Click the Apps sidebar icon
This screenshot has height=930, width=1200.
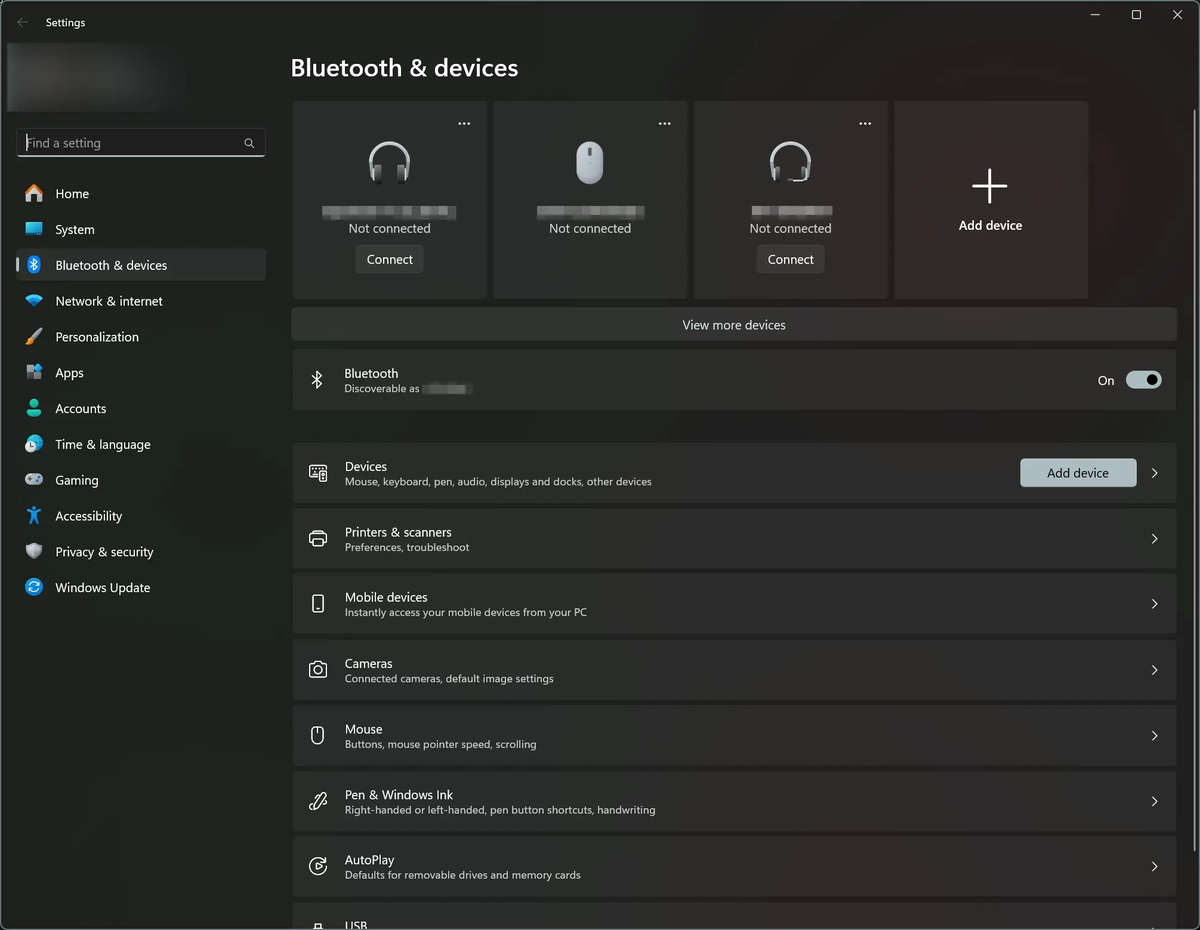click(x=34, y=372)
